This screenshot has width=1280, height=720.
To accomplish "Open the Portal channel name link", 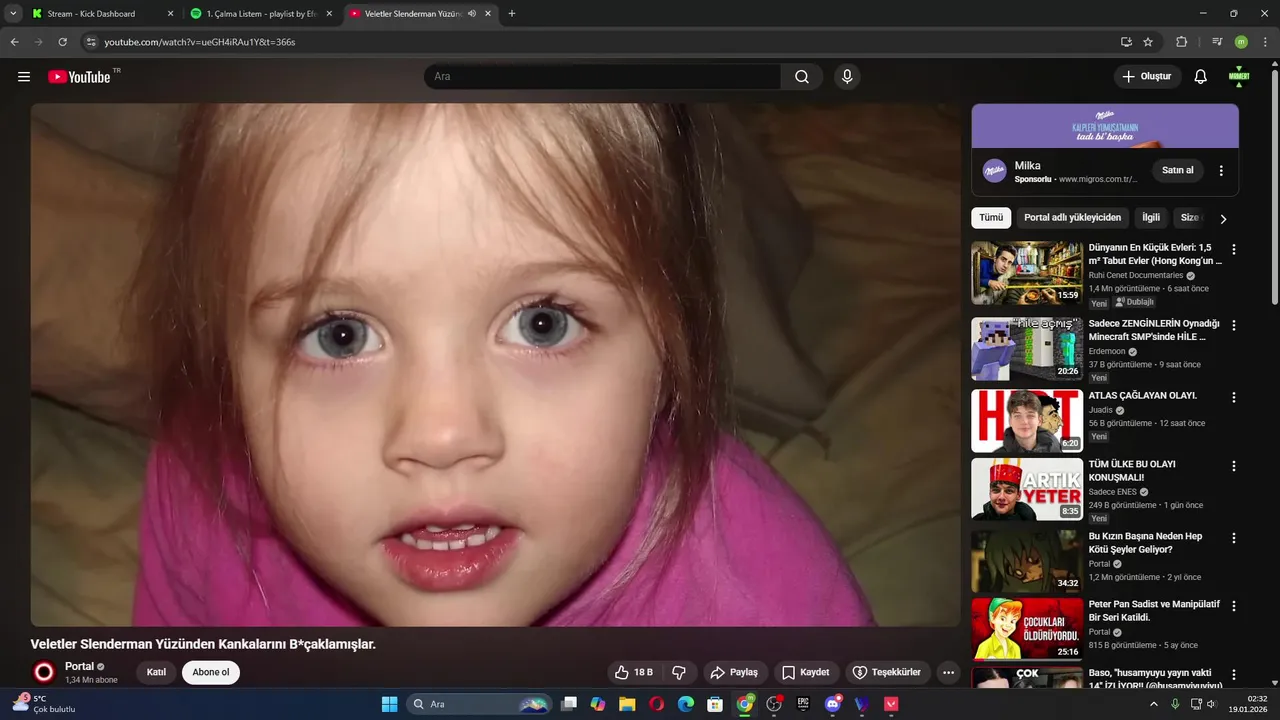I will click(79, 666).
